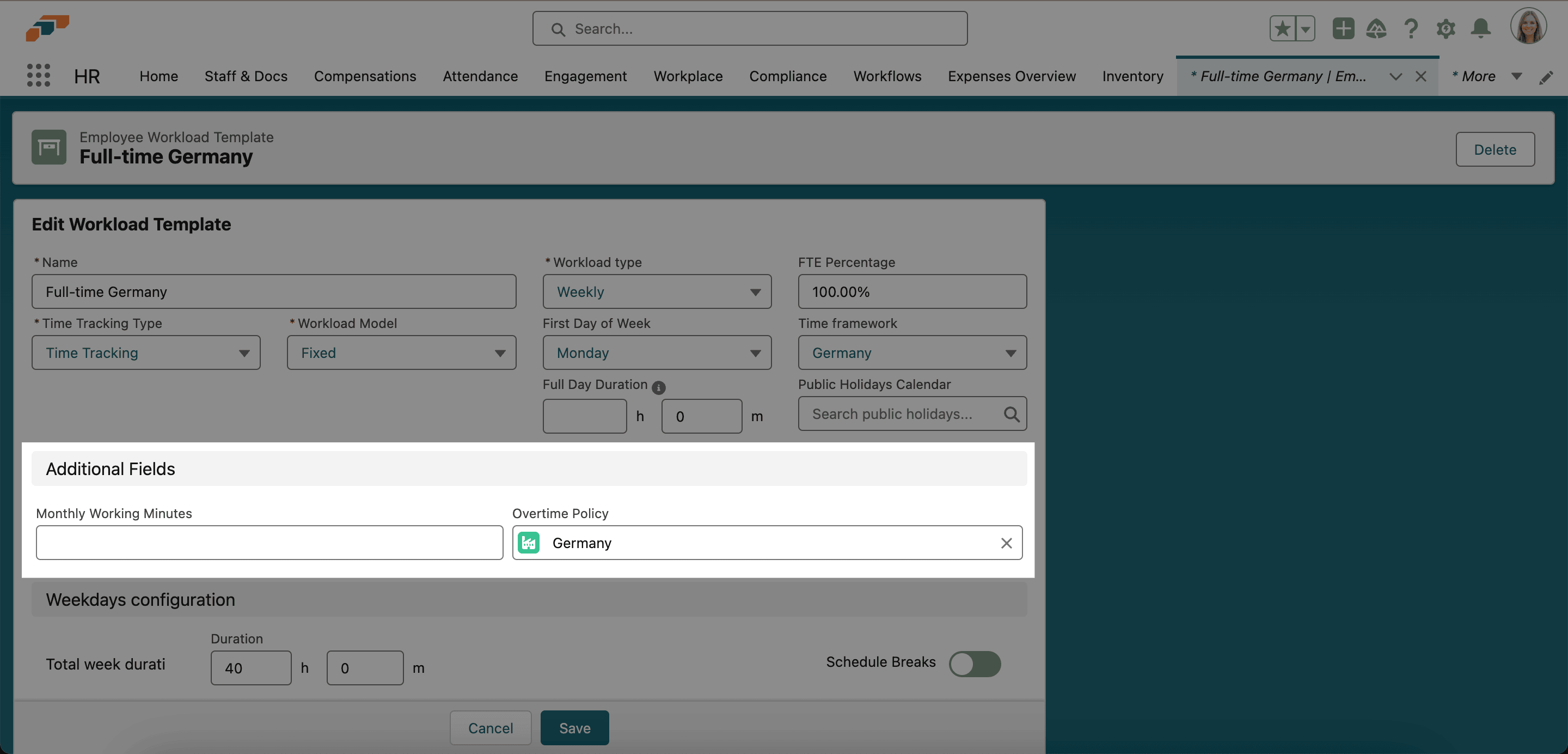Open the Staff & Docs tab

point(246,76)
